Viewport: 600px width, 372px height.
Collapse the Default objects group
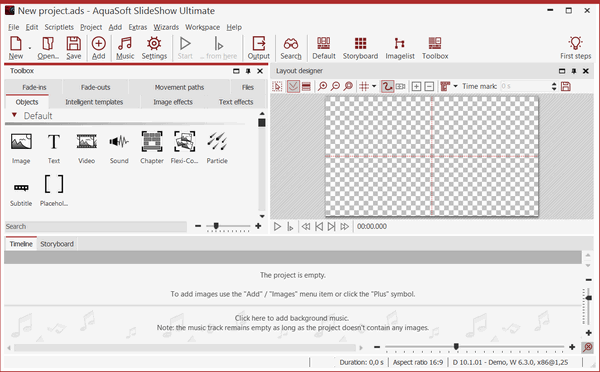[x=14, y=115]
